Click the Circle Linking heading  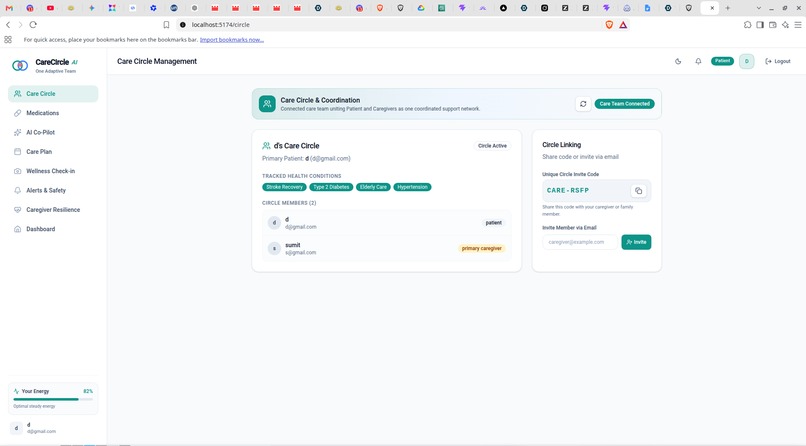(x=561, y=145)
